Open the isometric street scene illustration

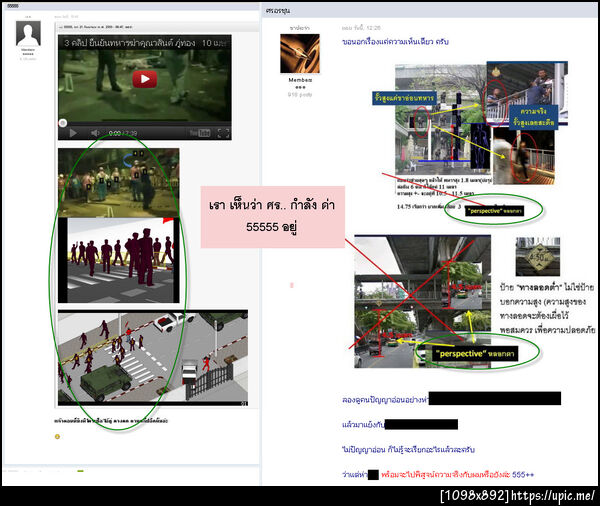coord(153,357)
